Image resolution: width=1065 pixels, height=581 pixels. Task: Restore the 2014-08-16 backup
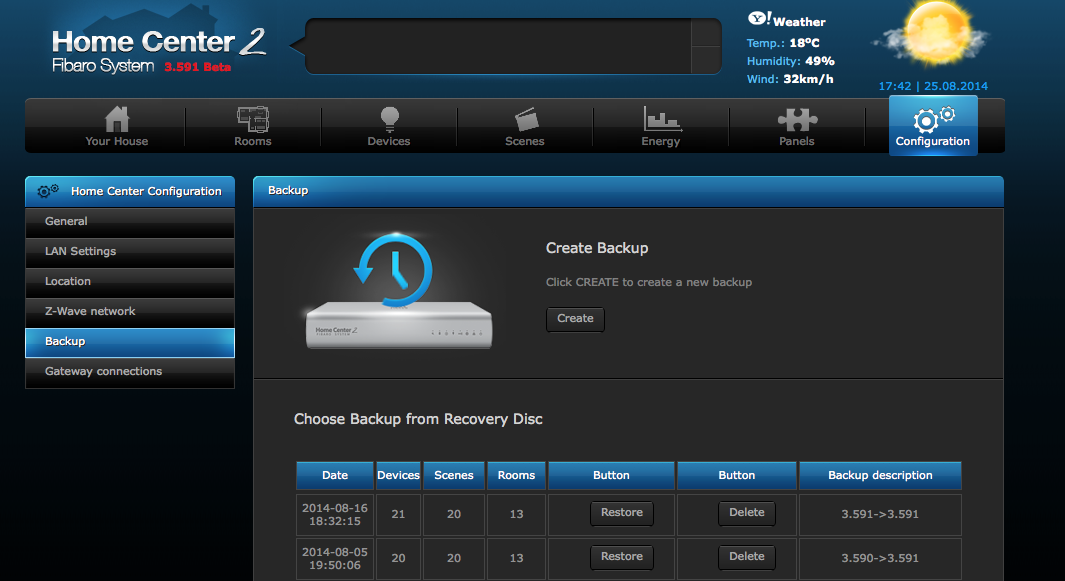point(622,513)
